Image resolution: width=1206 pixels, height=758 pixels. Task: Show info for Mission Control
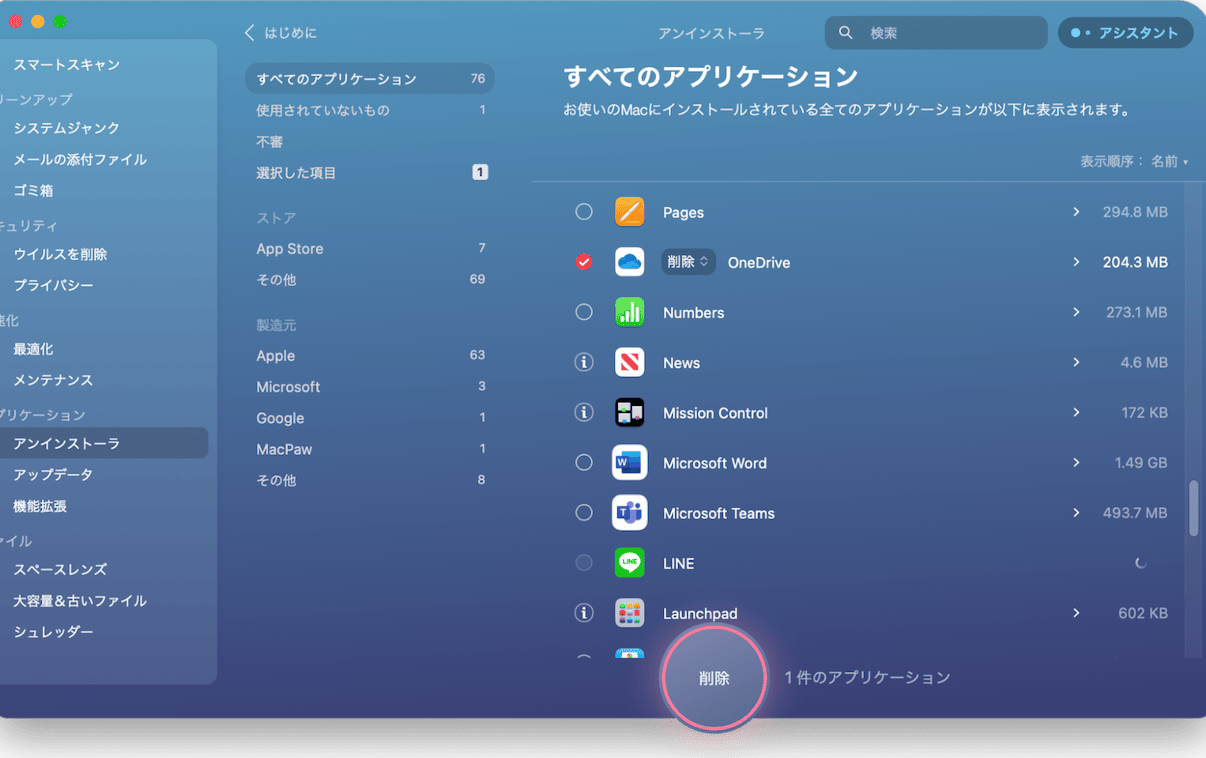click(584, 412)
